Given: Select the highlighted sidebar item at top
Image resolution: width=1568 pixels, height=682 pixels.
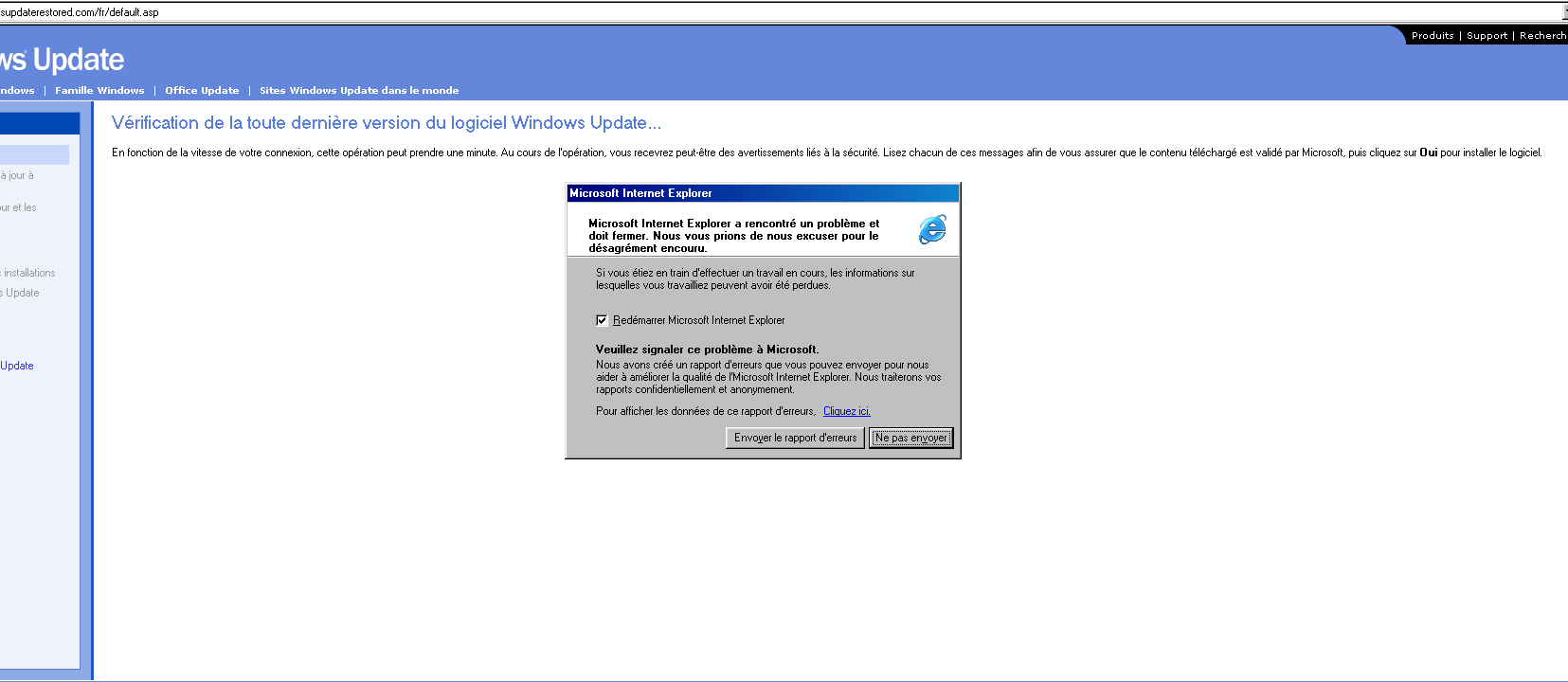Looking at the screenshot, I should (34, 154).
